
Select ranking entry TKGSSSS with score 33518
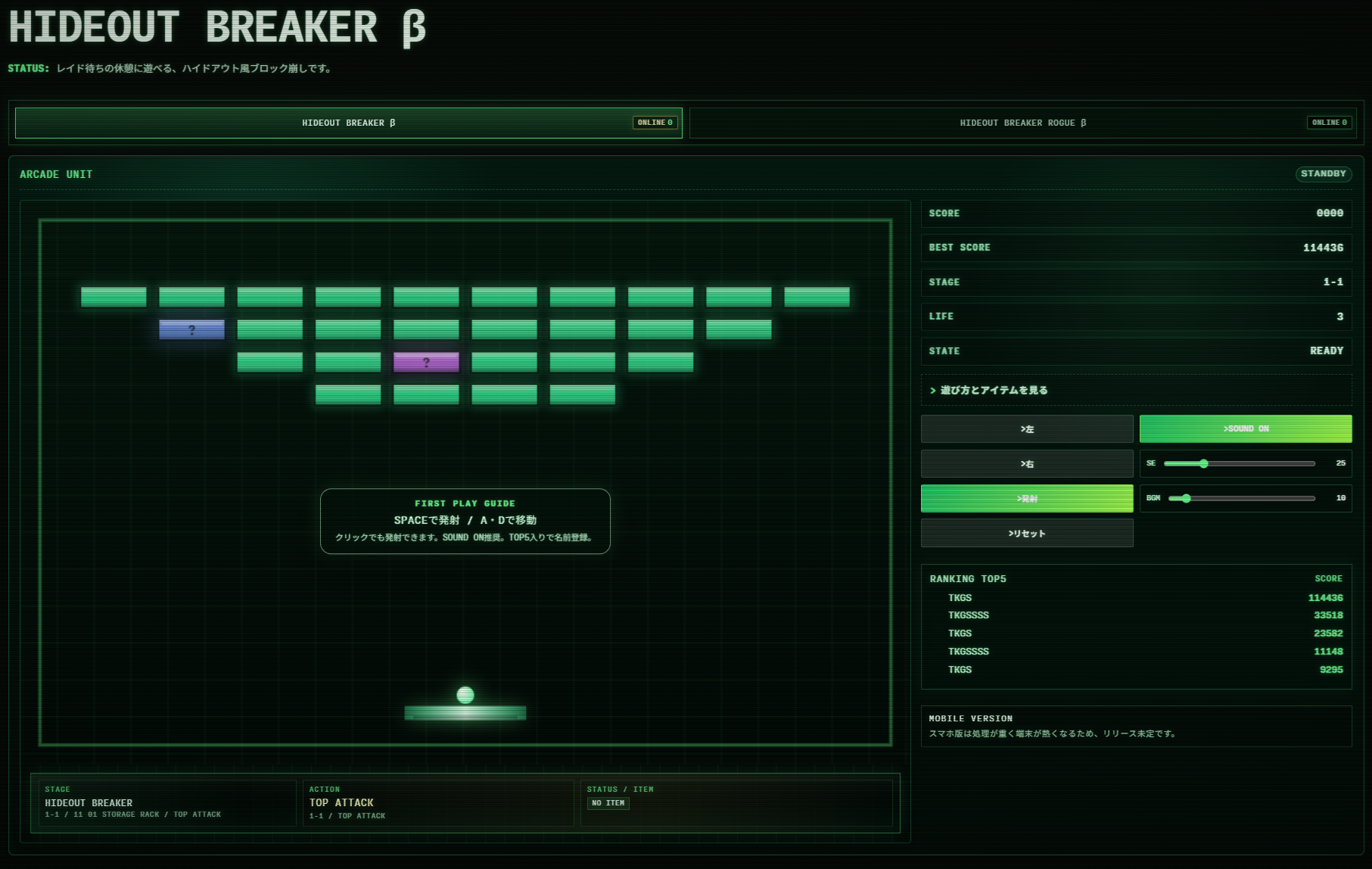tap(1136, 615)
